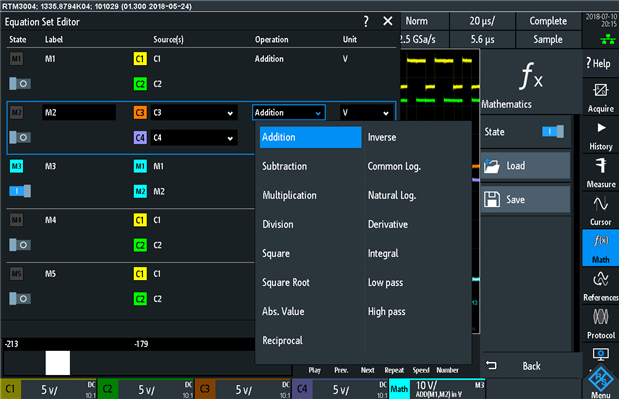Screen dimensions: 619x399
Task: Select the Math 10 V/ channel tab
Action: (x=437, y=389)
